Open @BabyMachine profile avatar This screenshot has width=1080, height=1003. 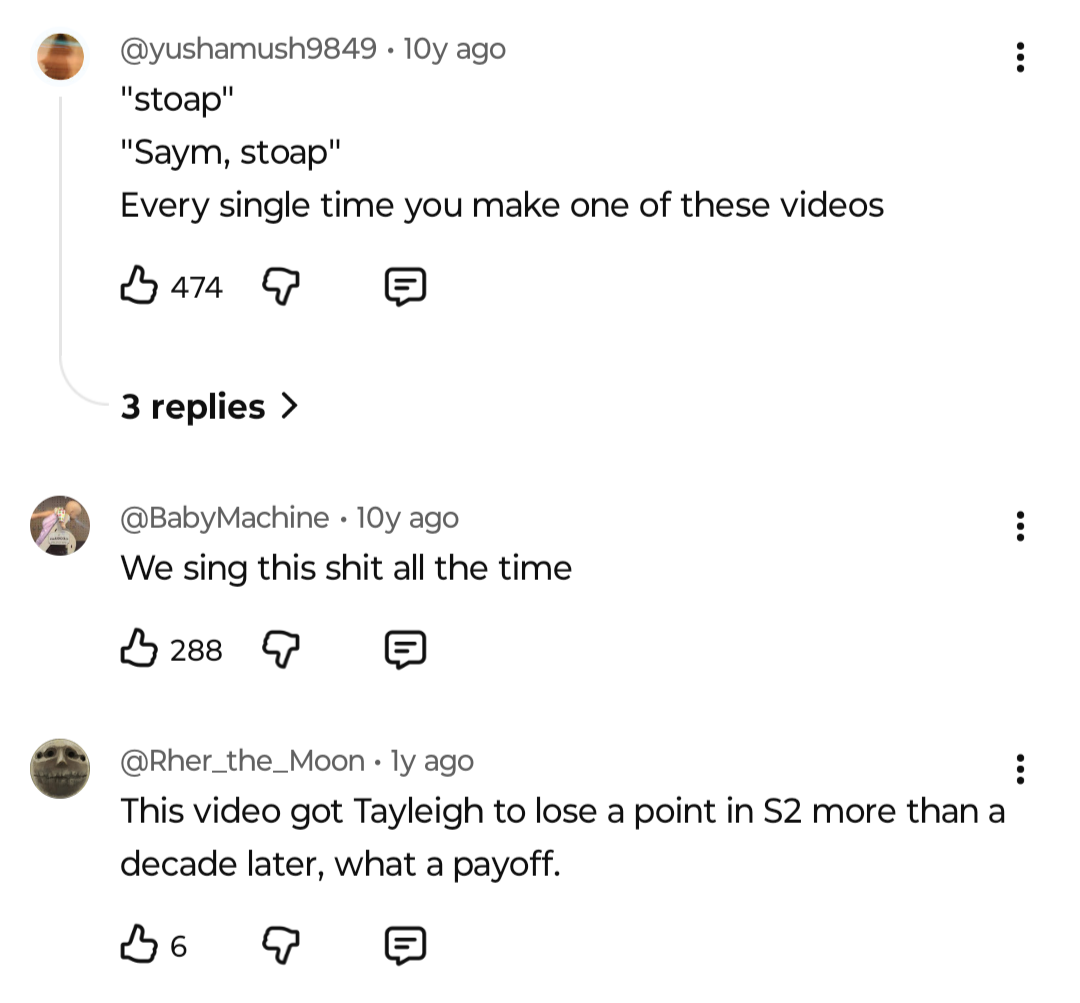[x=61, y=525]
